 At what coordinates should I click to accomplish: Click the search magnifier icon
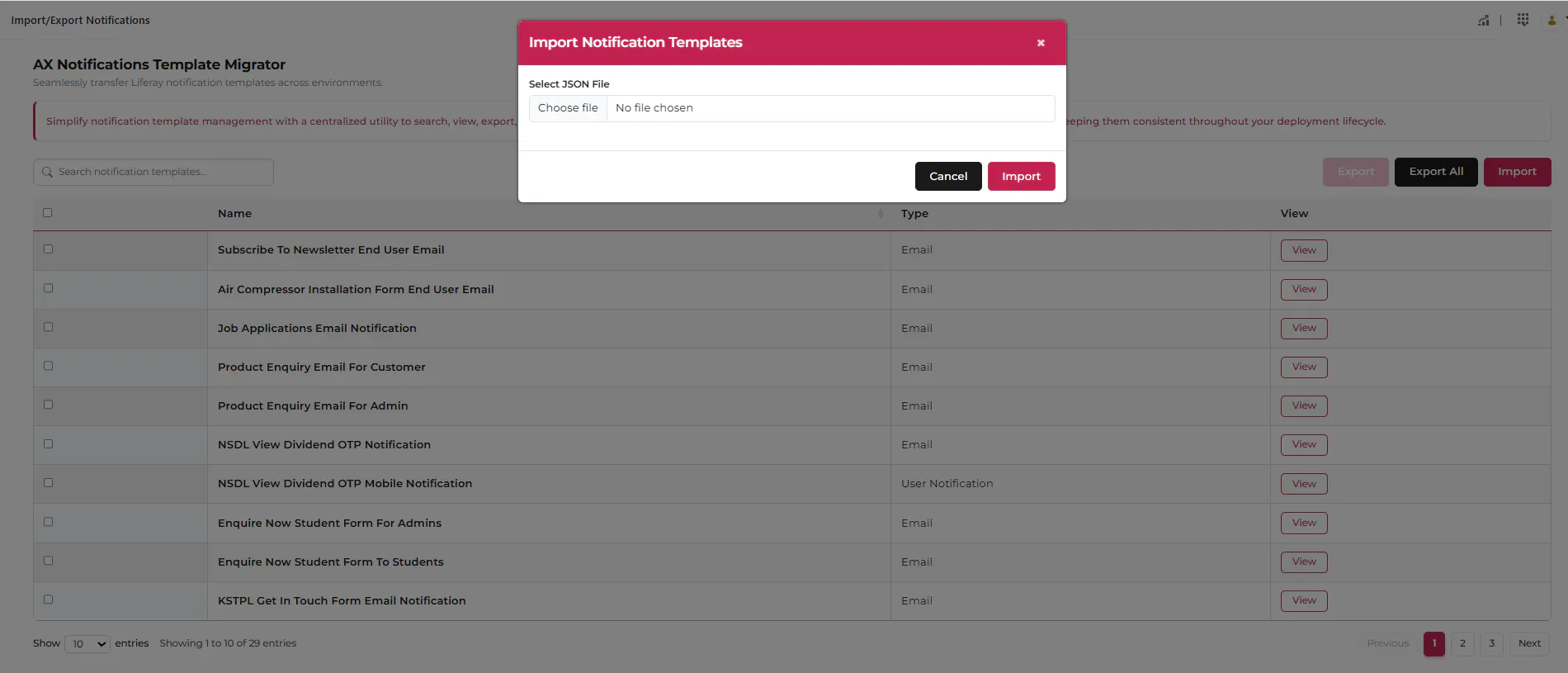click(x=47, y=173)
